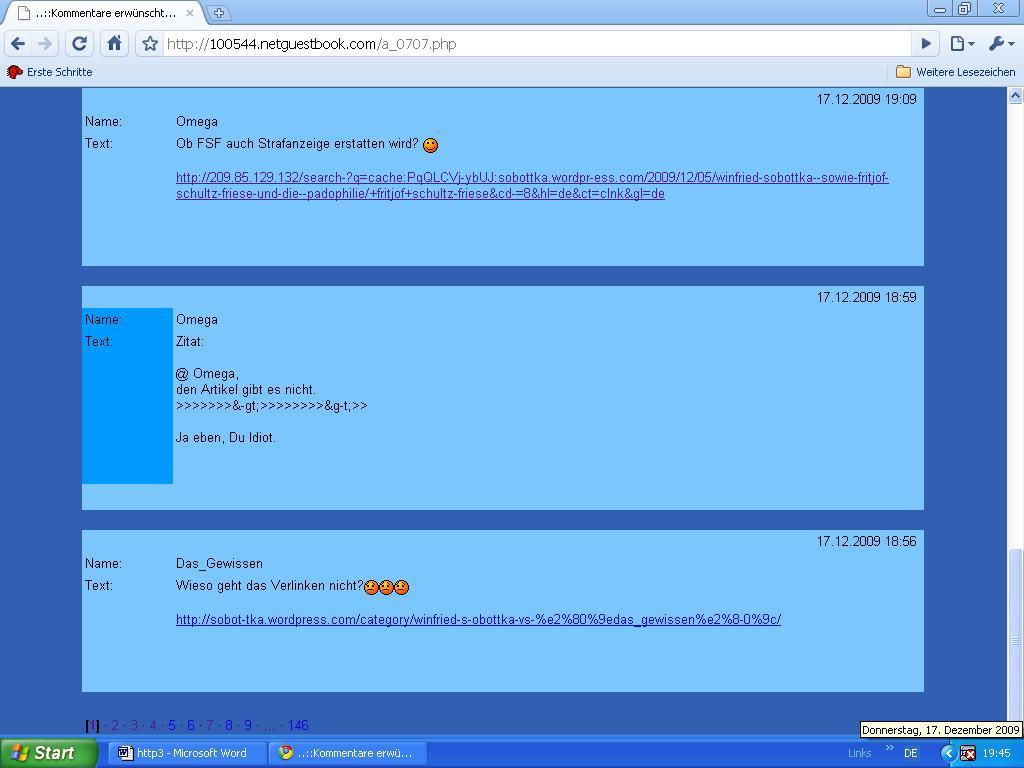1024x768 pixels.
Task: Bookmark this page with star icon
Action: [150, 43]
